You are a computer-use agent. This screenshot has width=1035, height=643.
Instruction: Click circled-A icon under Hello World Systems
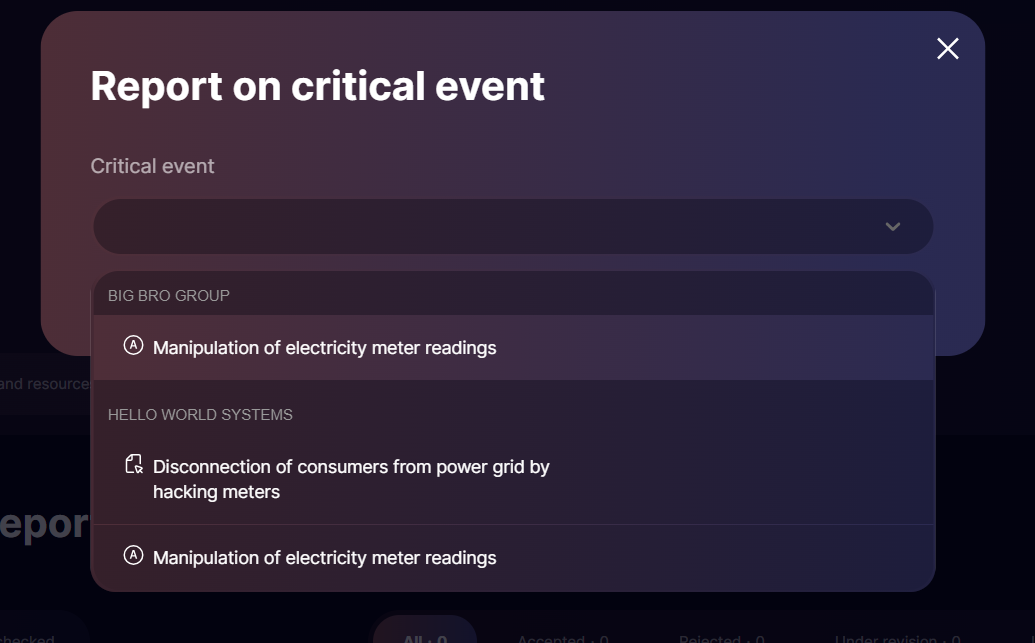(133, 556)
